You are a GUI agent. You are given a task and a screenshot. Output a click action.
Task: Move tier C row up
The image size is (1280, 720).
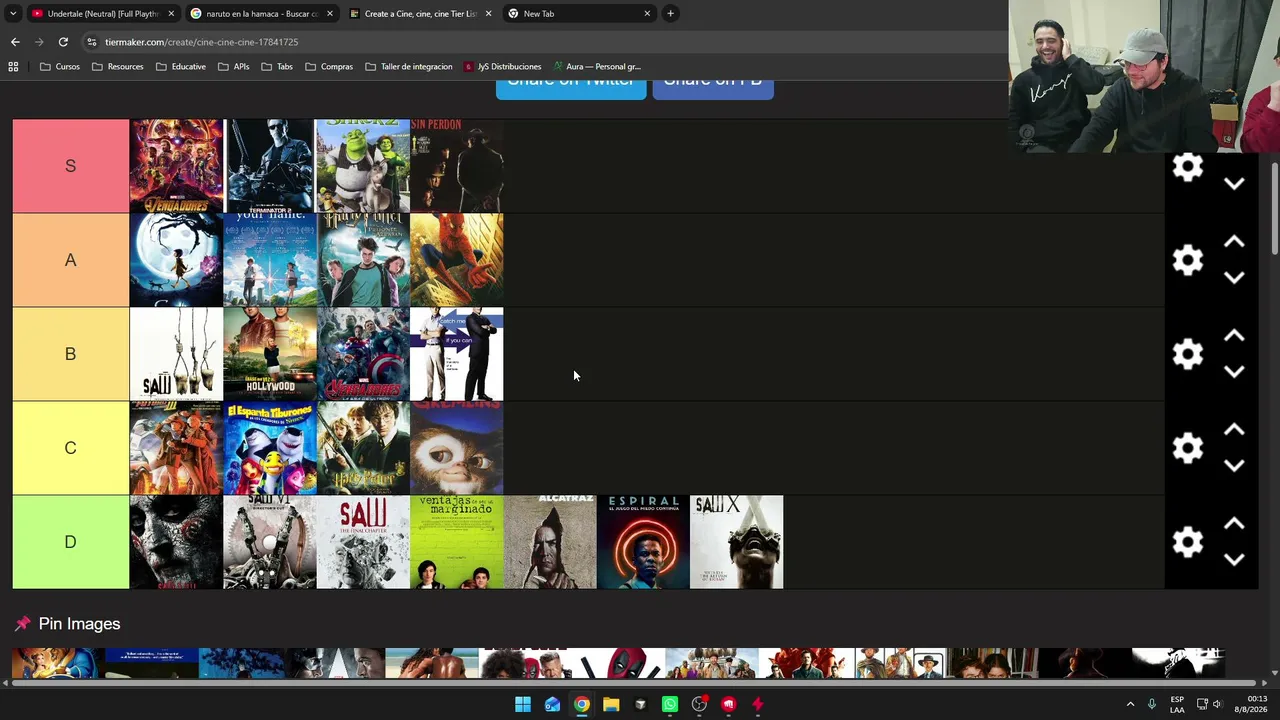click(x=1234, y=430)
